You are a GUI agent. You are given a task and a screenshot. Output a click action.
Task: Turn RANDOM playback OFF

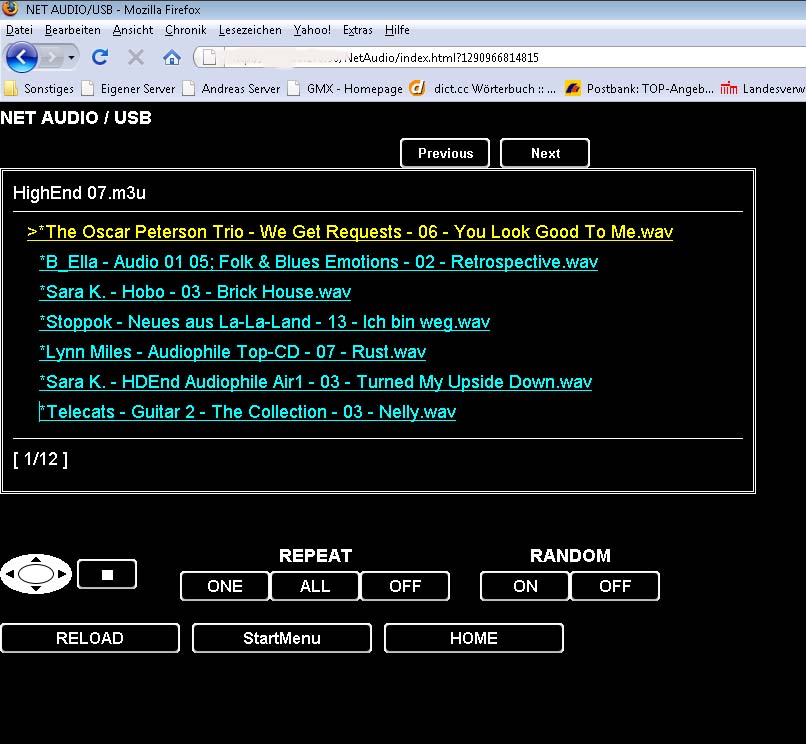(615, 586)
